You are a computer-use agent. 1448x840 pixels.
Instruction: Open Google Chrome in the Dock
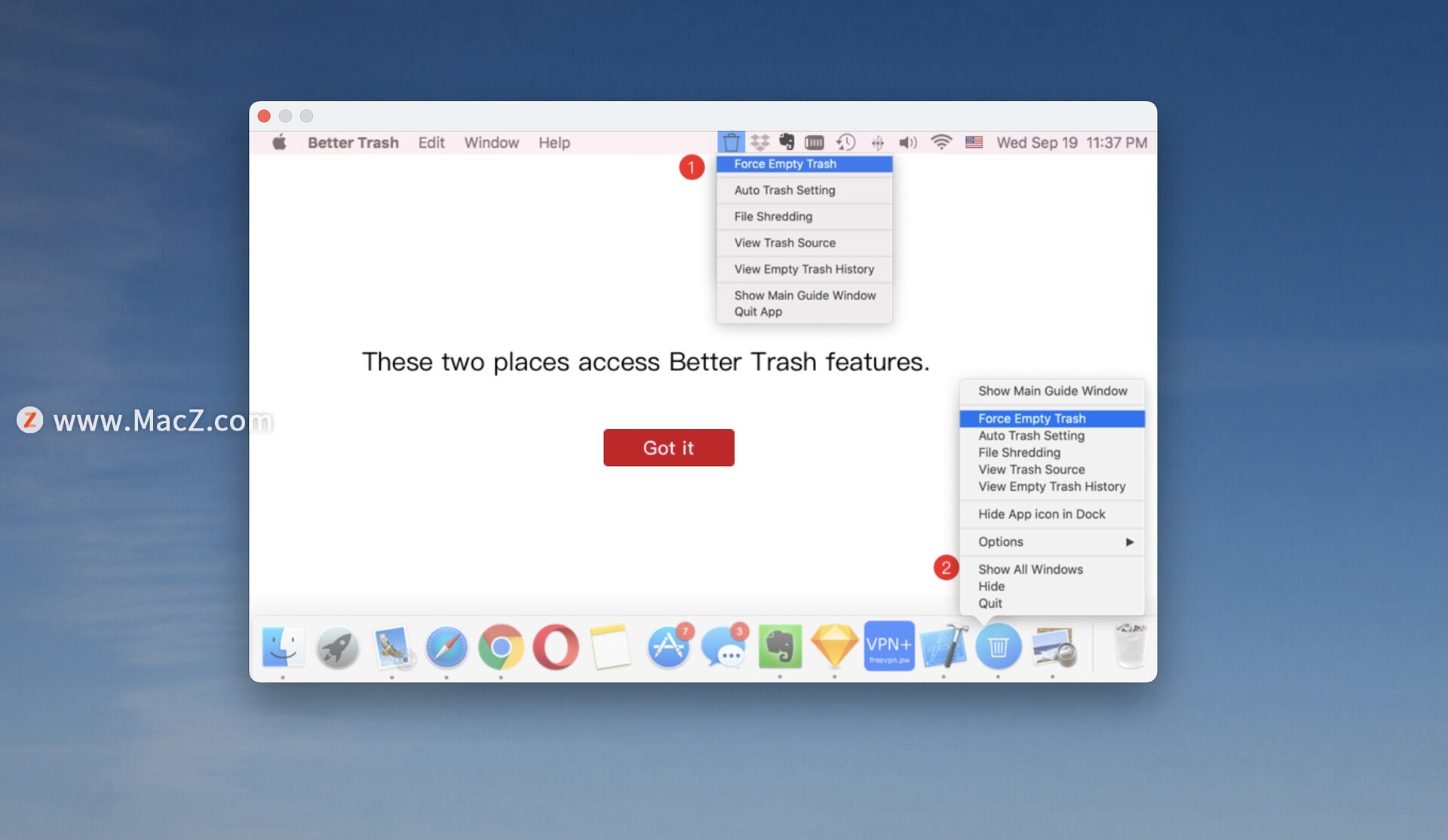point(501,647)
